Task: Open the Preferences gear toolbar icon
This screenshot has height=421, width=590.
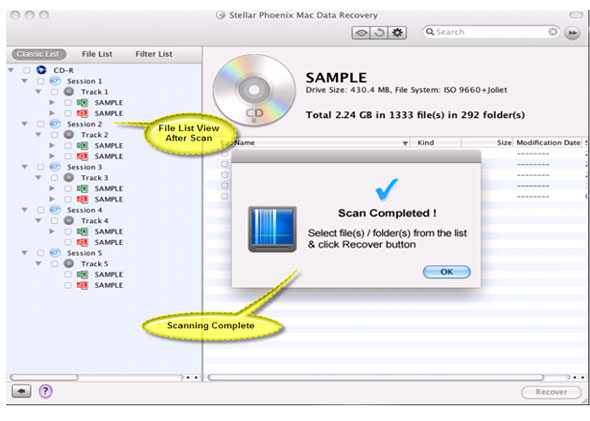Action: coord(397,33)
